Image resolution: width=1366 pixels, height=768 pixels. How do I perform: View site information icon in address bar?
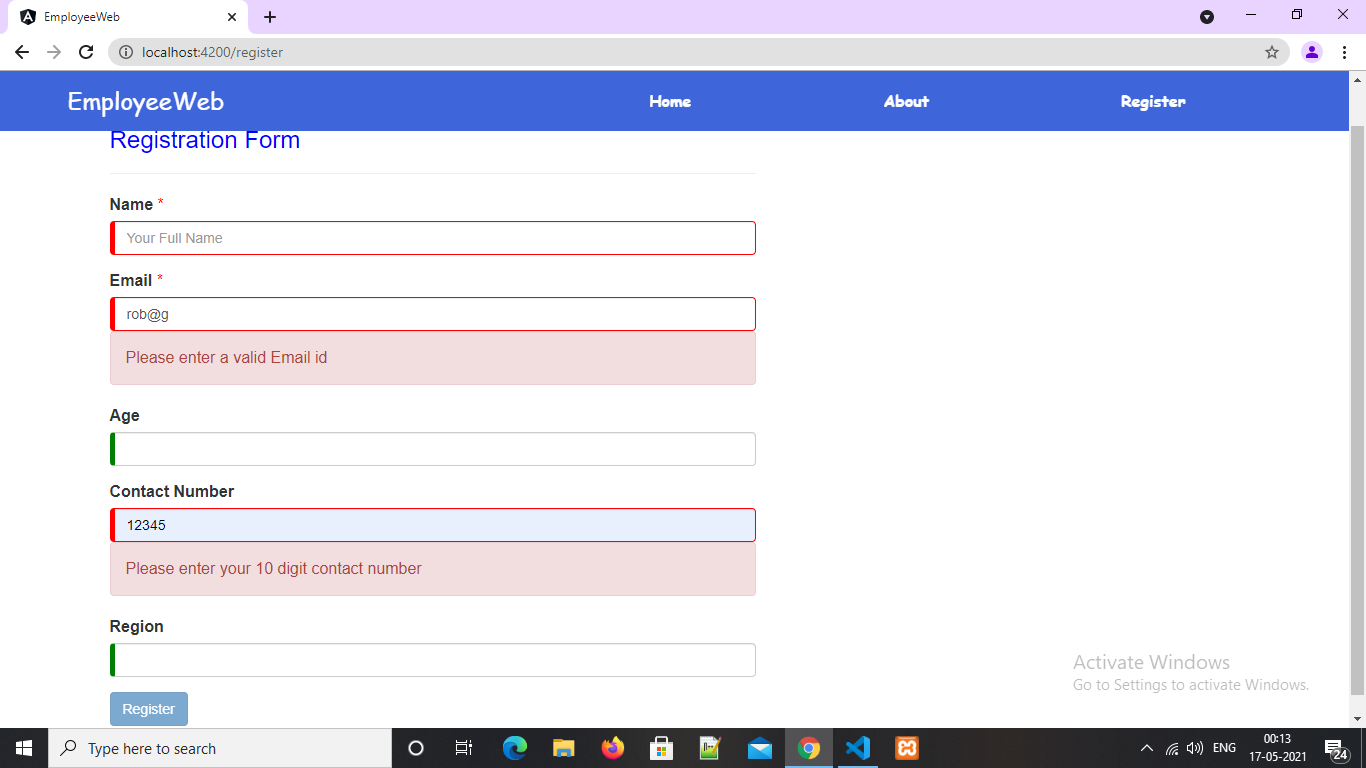125,52
